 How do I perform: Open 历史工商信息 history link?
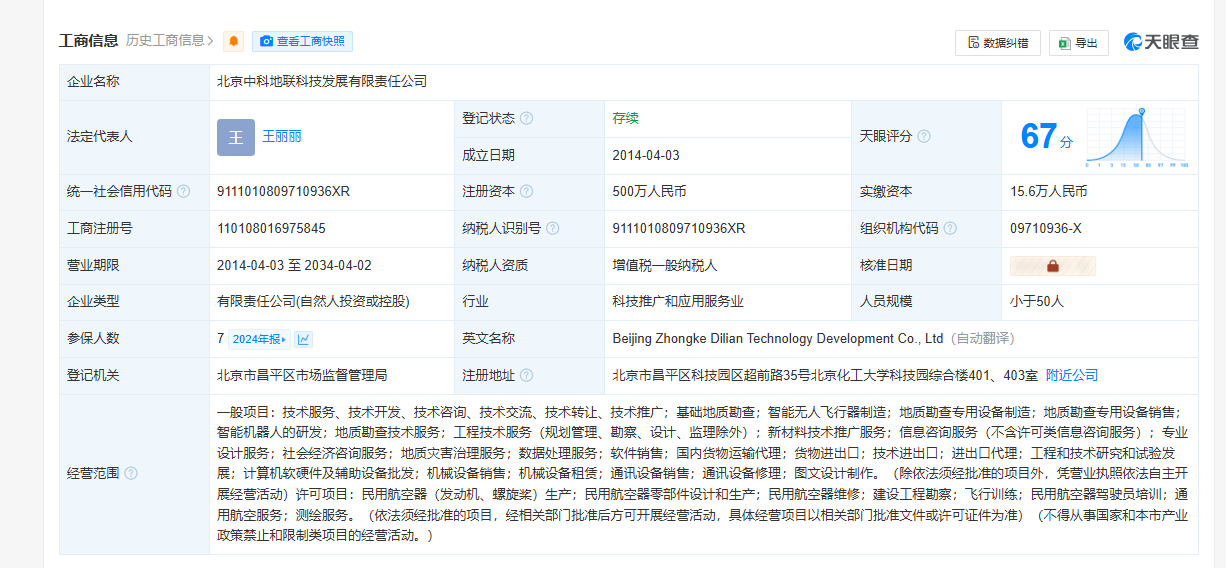170,41
